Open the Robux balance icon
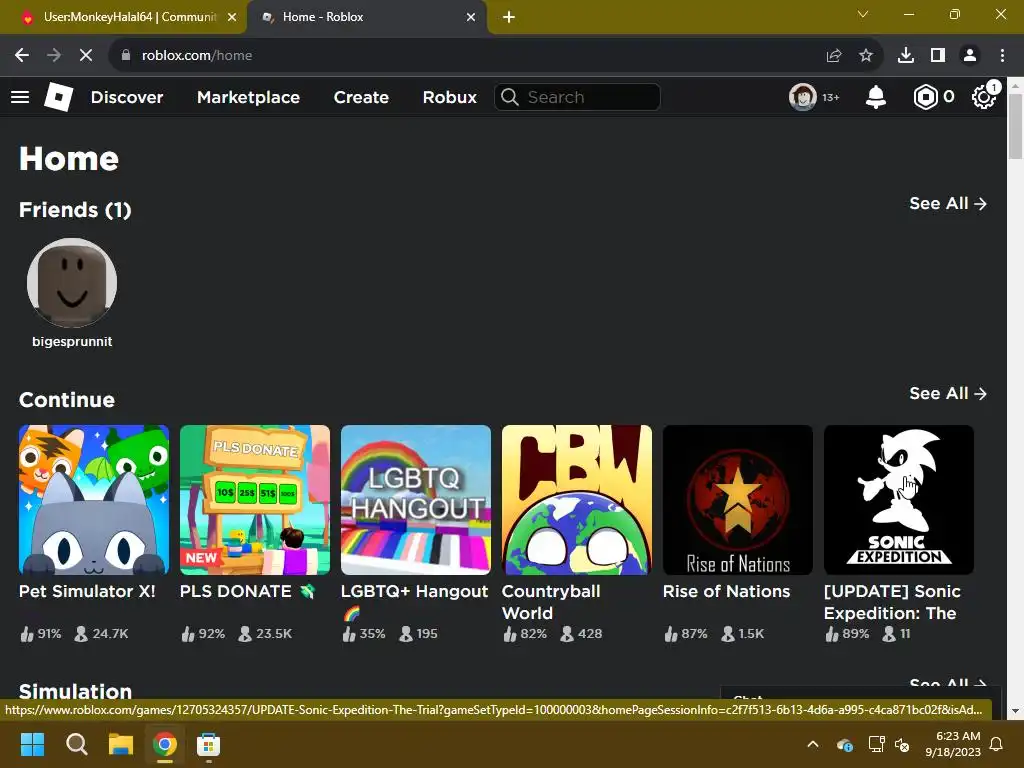Screen dimensions: 1024x768 click(x=925, y=97)
